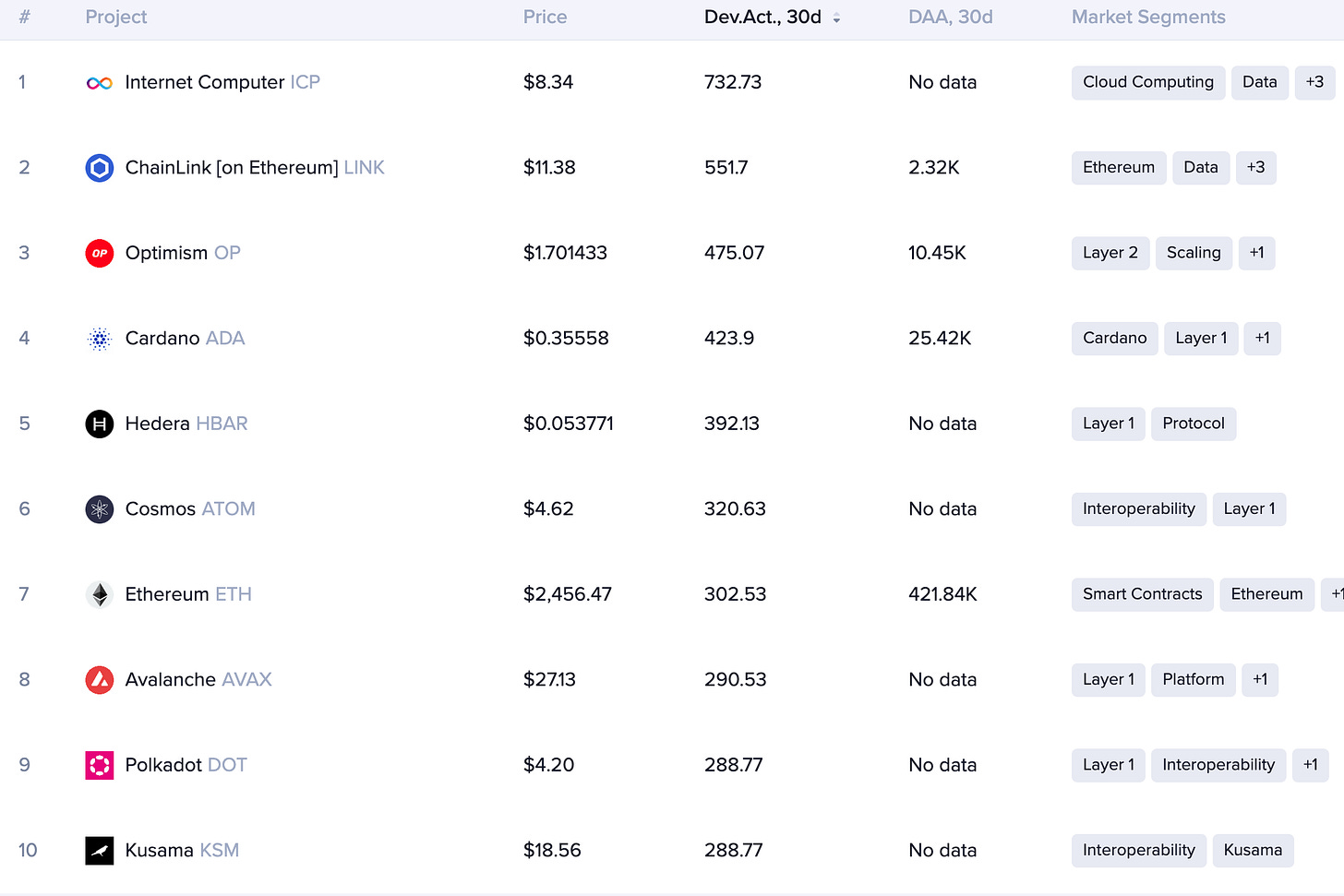The height and width of the screenshot is (896, 1344).
Task: Expand +1 segments for Cardano
Action: 1262,339
